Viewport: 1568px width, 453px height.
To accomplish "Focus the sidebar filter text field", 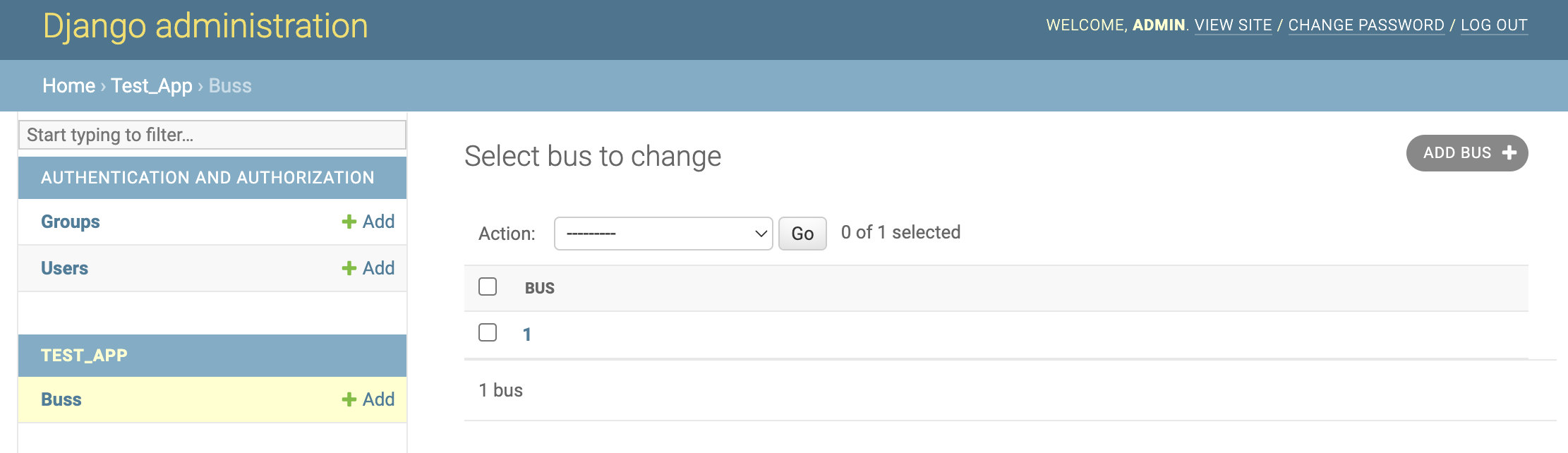I will (212, 135).
